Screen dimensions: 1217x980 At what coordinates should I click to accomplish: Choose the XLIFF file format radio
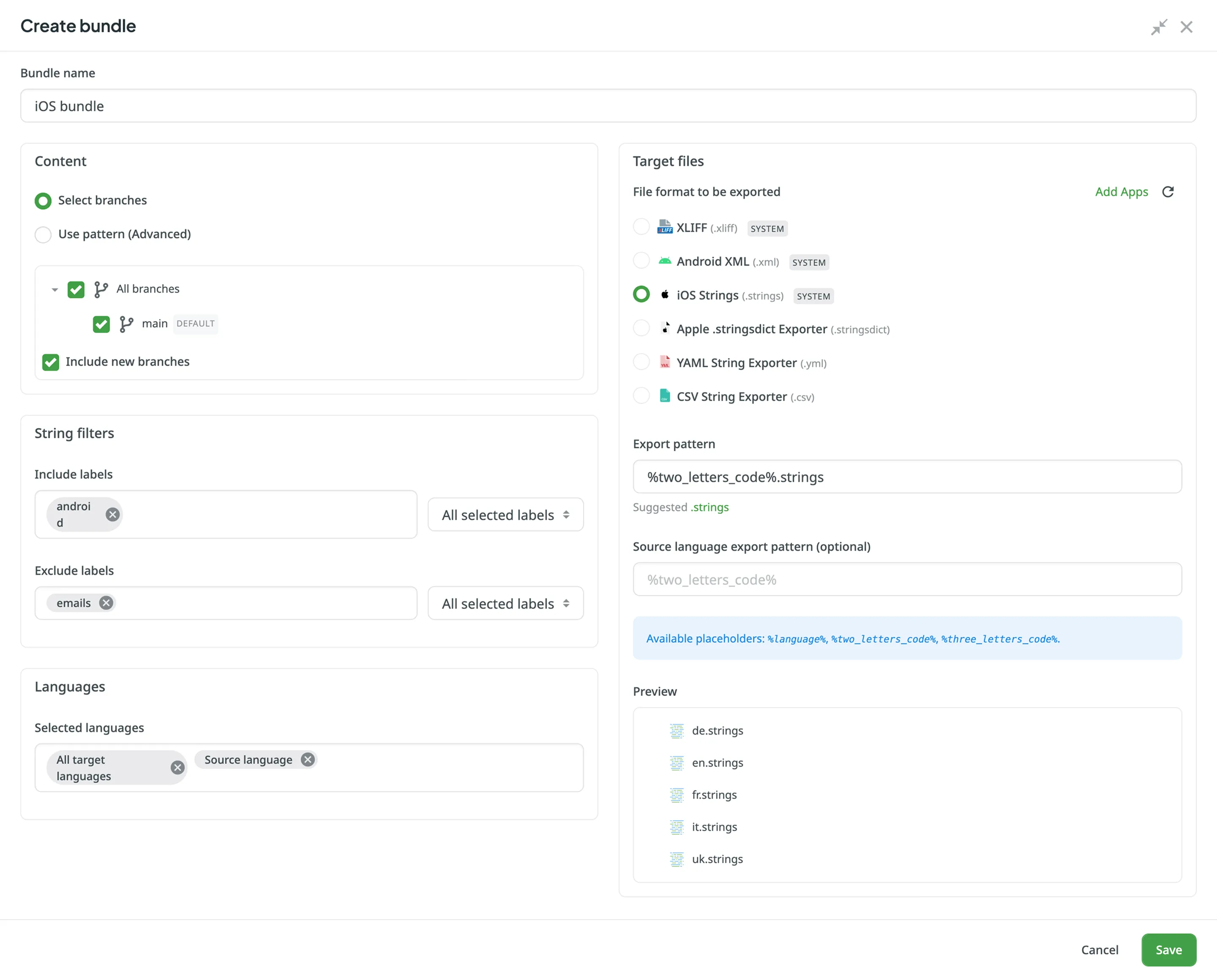641,227
